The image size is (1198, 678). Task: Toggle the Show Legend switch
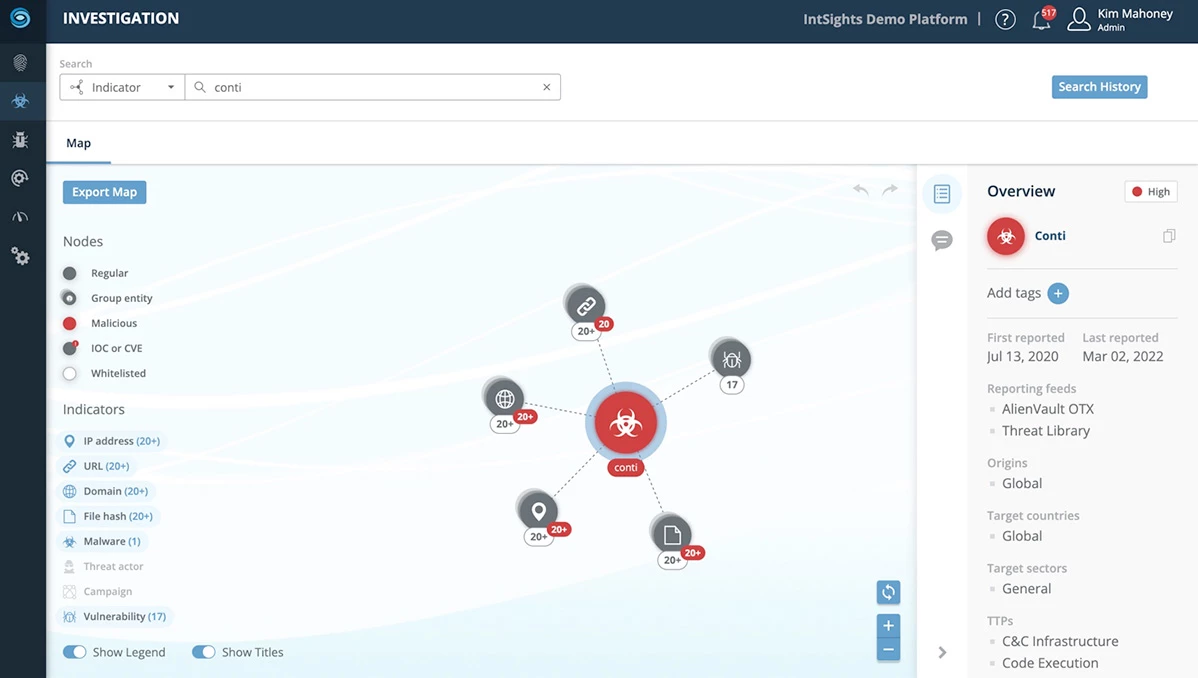(75, 652)
